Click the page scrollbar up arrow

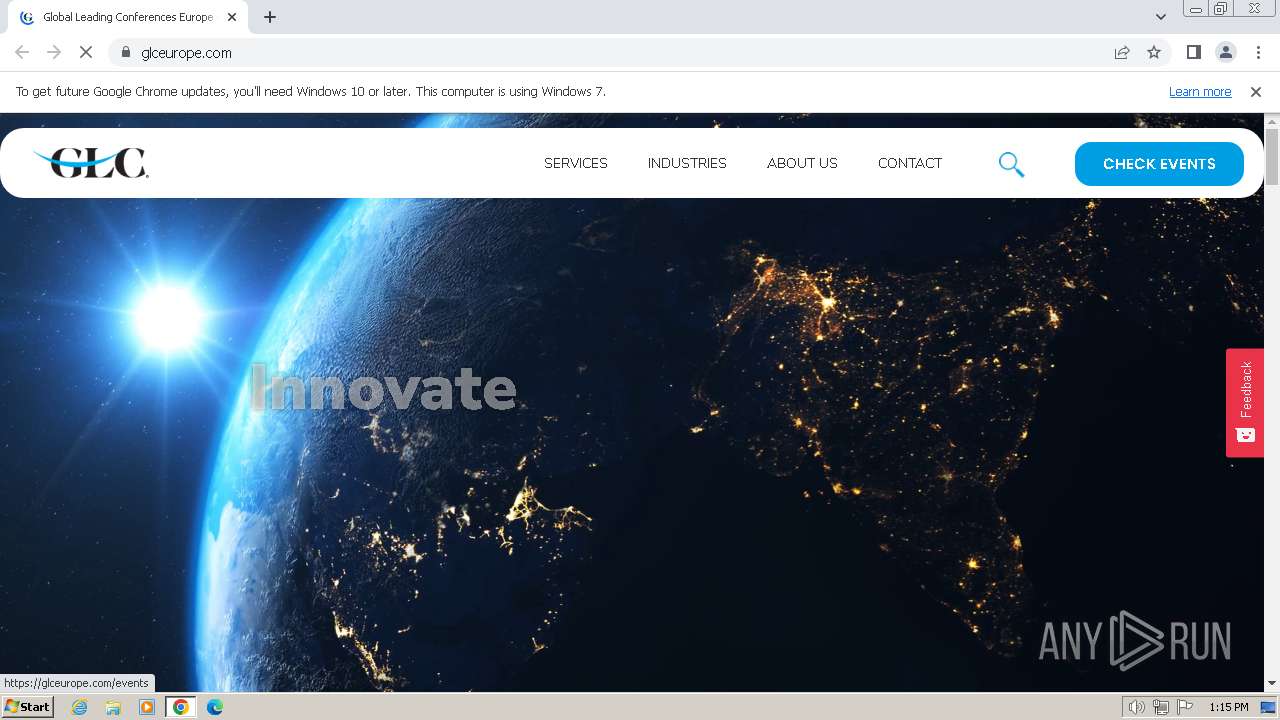tap(1272, 121)
